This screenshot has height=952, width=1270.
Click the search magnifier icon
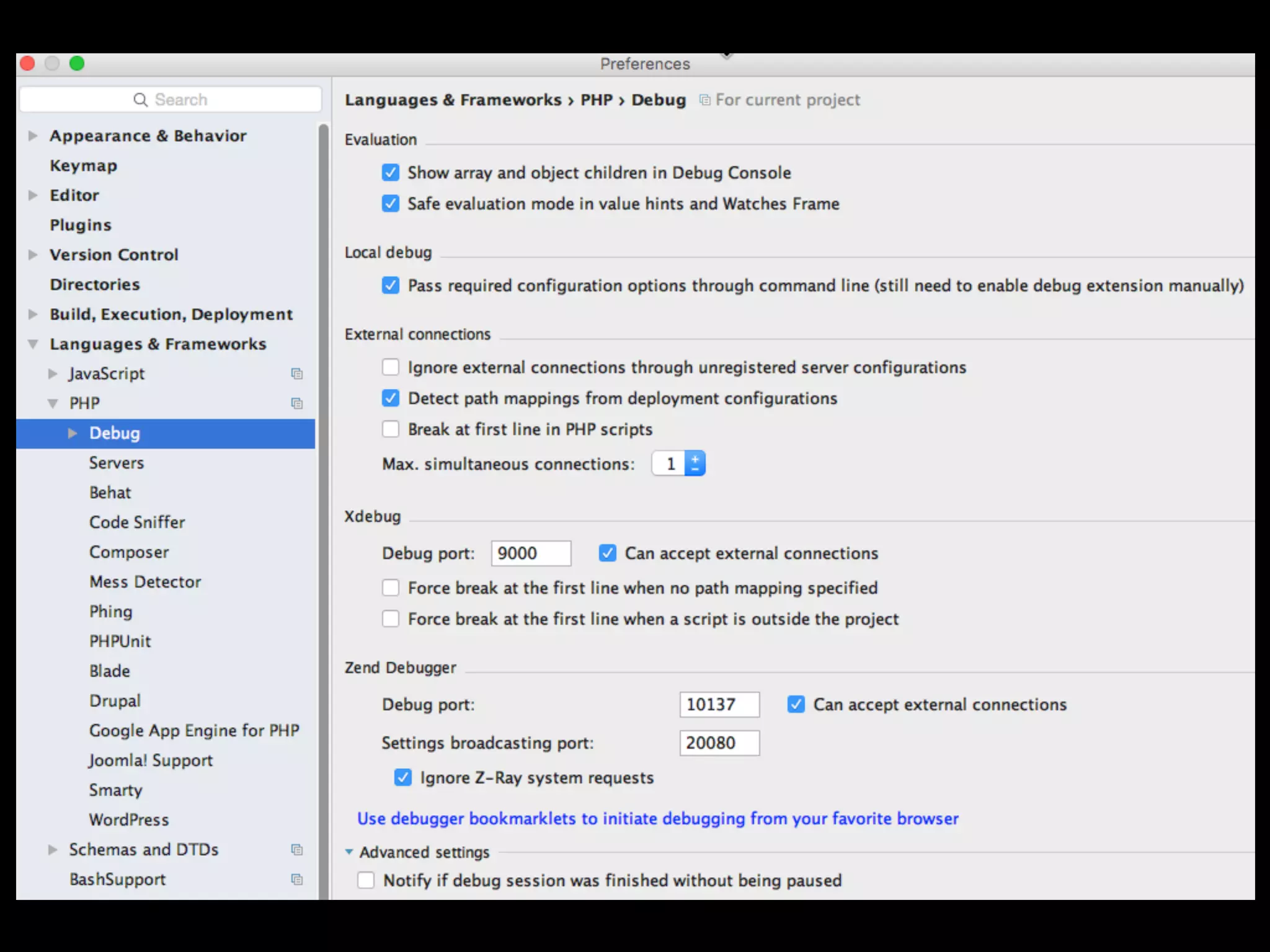click(141, 100)
